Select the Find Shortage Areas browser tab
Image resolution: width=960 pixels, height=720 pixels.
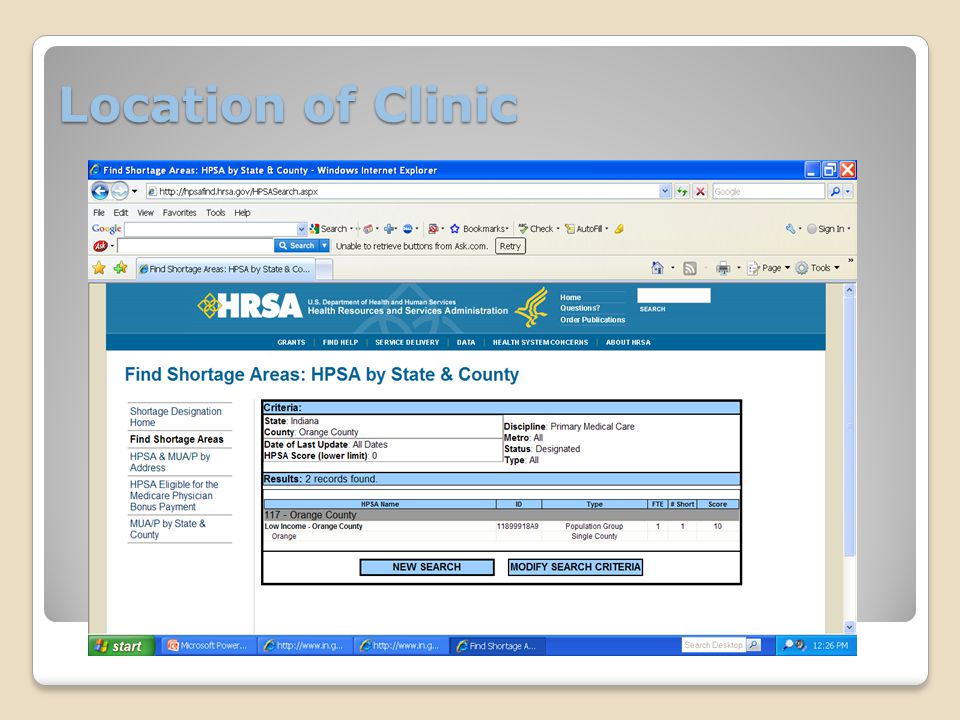point(225,269)
